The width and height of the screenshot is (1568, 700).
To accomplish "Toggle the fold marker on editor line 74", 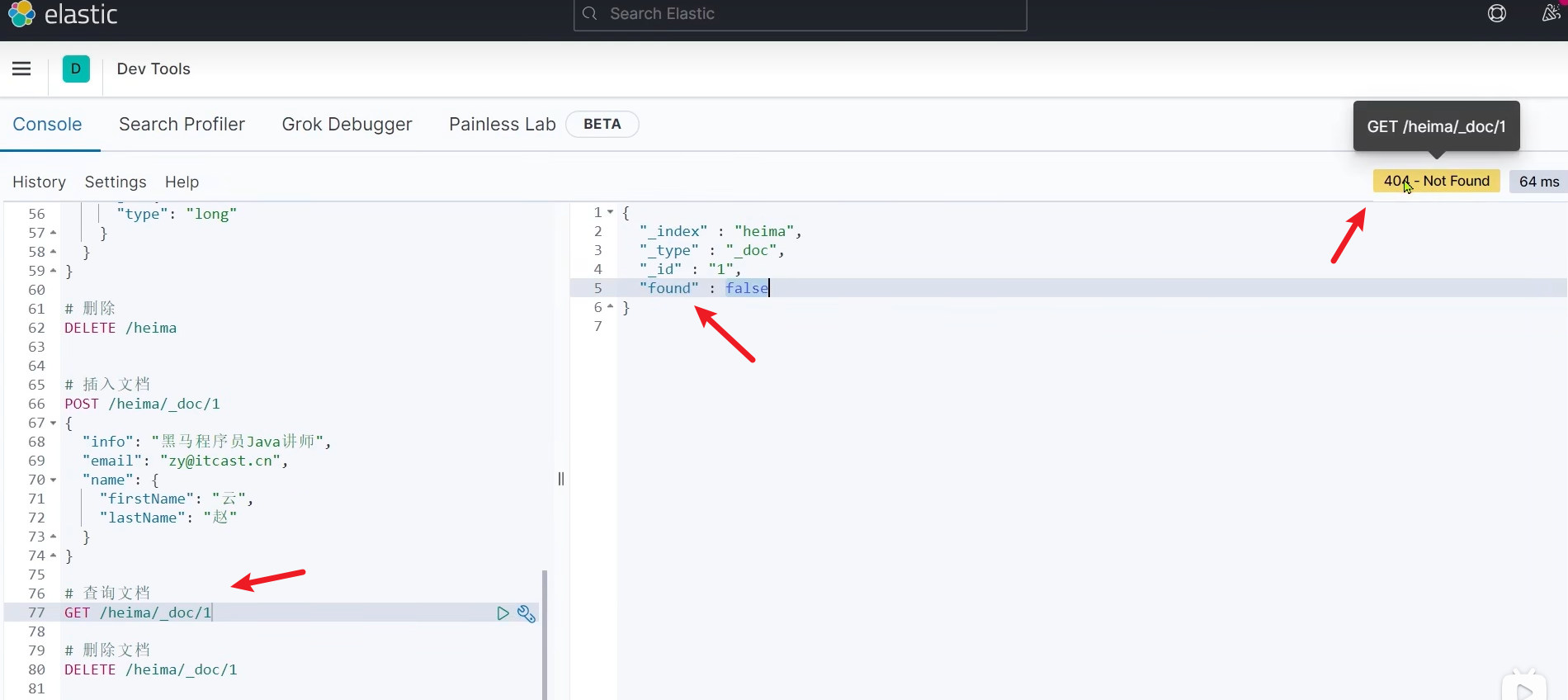I will [54, 556].
